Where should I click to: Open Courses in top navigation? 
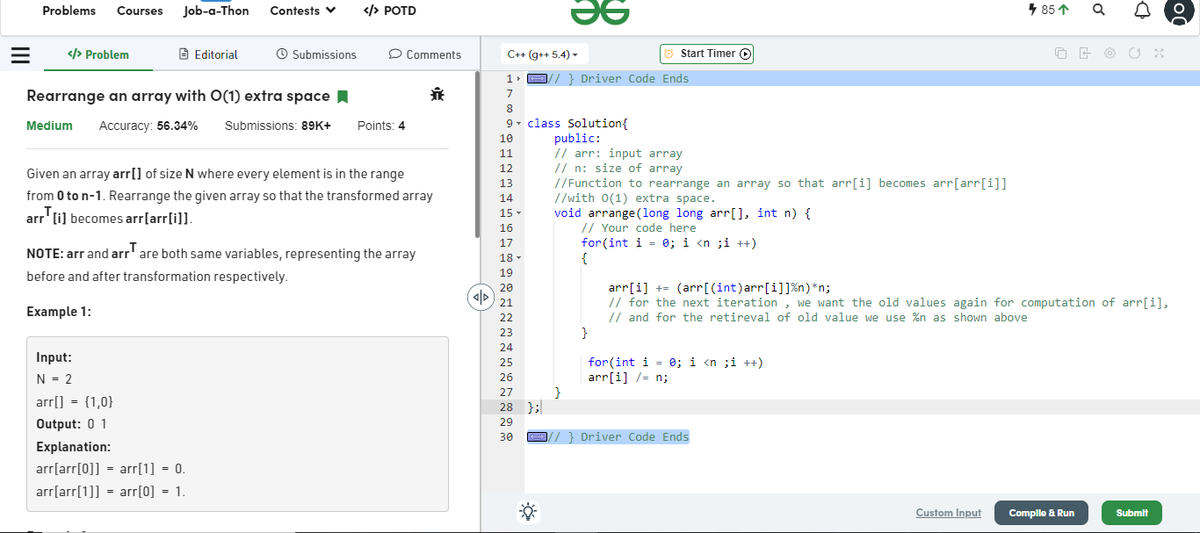click(x=140, y=11)
